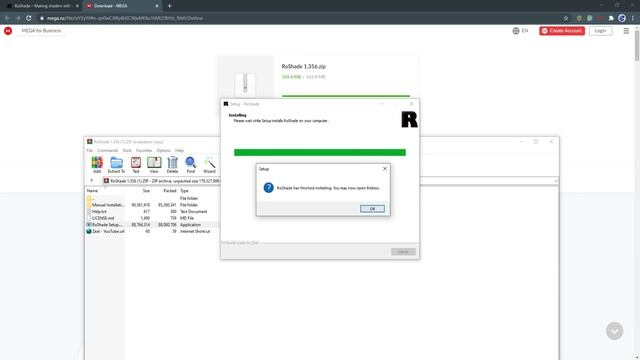640x360 pixels.
Task: Click the black R logo in Setup window
Action: (409, 120)
